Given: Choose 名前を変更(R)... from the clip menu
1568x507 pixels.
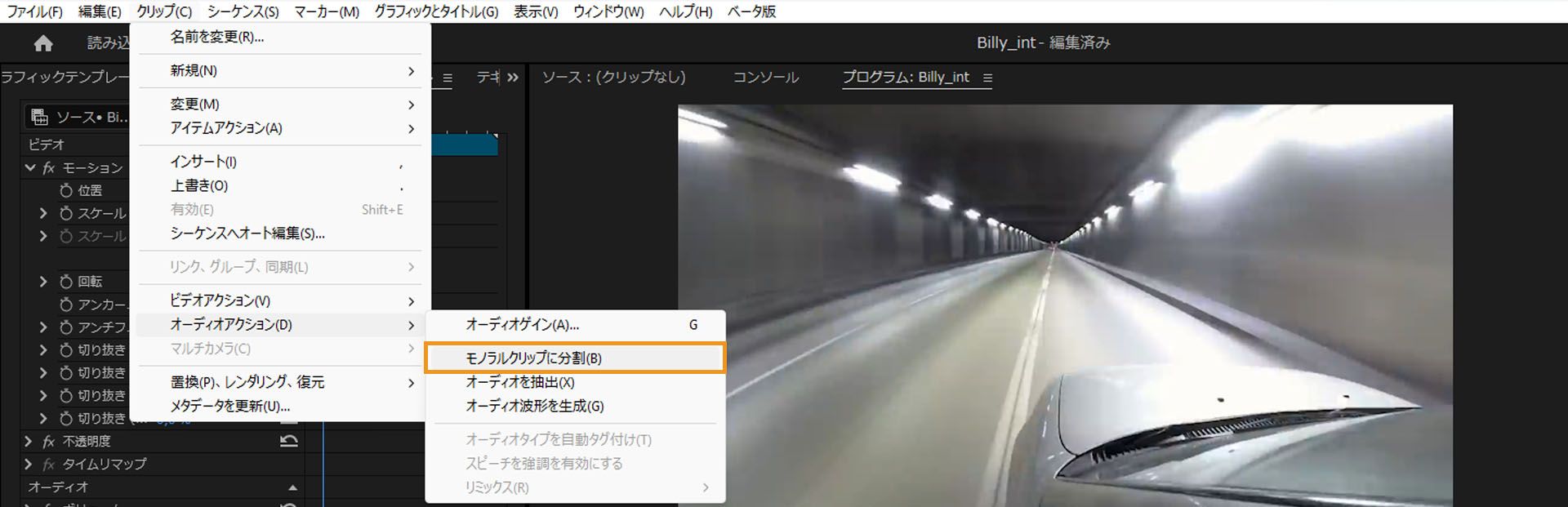Looking at the screenshot, I should 279,37.
